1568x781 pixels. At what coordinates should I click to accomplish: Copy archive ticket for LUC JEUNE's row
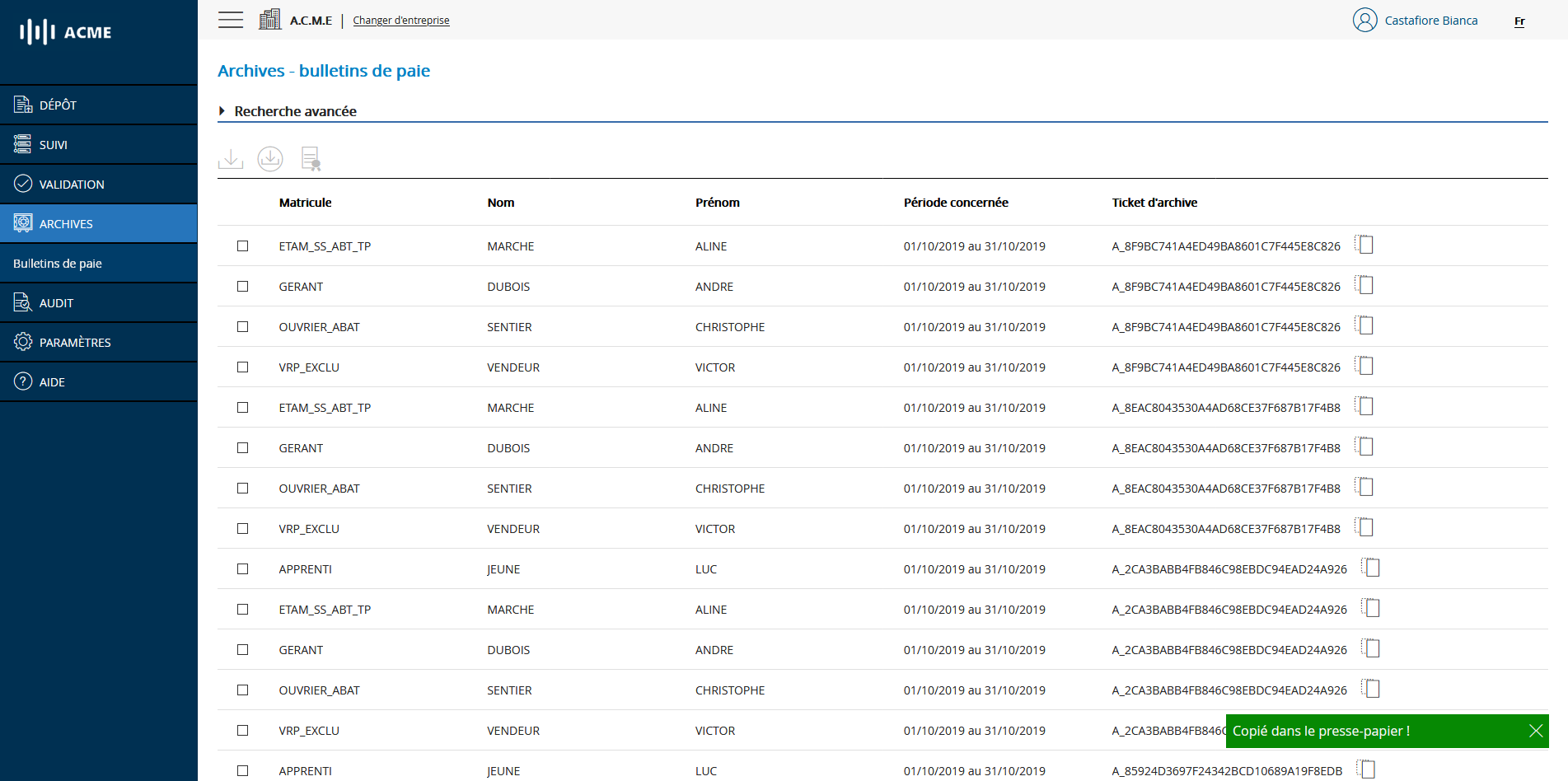pos(1370,568)
